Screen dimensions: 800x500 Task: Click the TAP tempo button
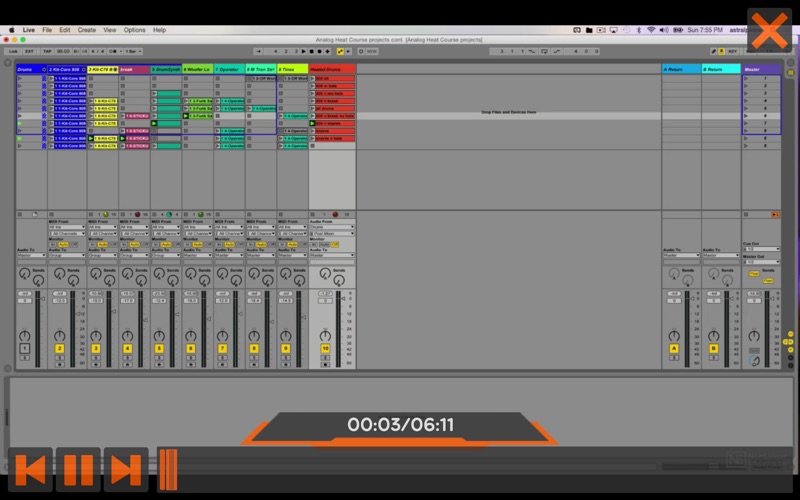point(47,52)
